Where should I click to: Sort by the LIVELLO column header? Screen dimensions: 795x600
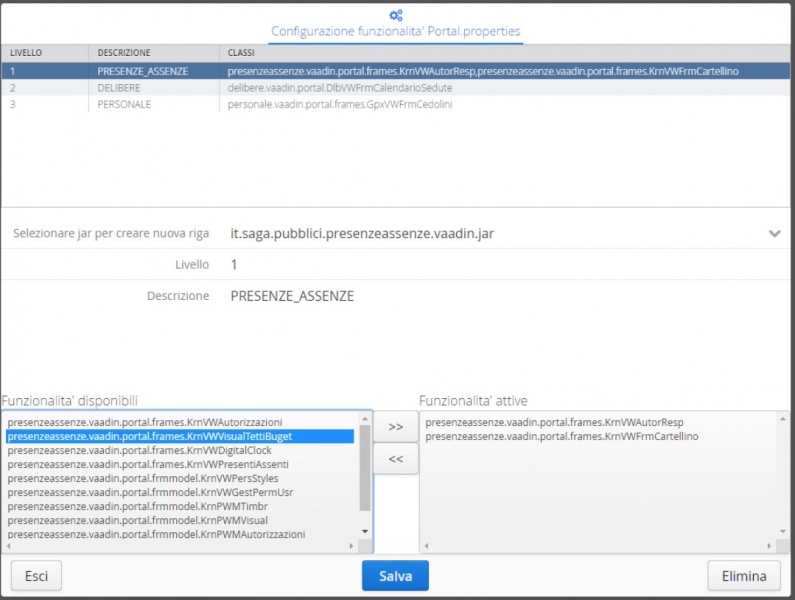(x=27, y=52)
